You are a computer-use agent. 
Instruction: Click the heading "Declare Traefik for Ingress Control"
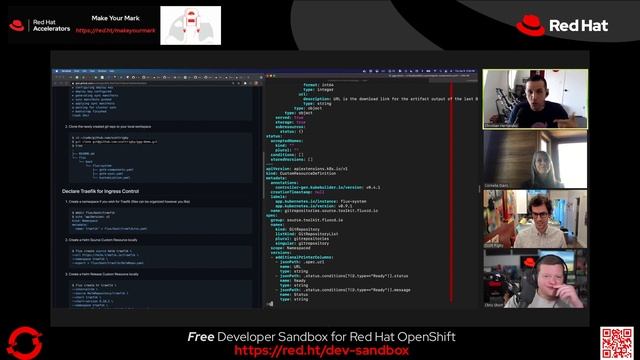click(x=100, y=191)
